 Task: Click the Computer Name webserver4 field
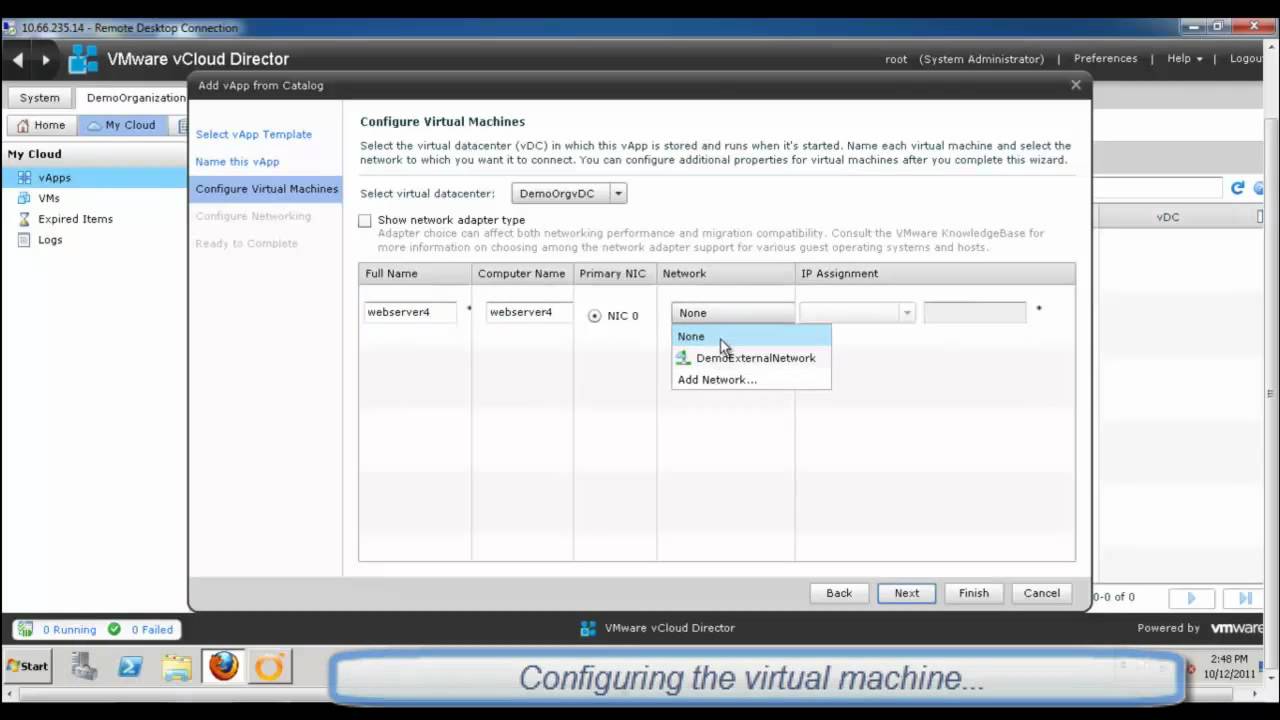click(x=529, y=312)
